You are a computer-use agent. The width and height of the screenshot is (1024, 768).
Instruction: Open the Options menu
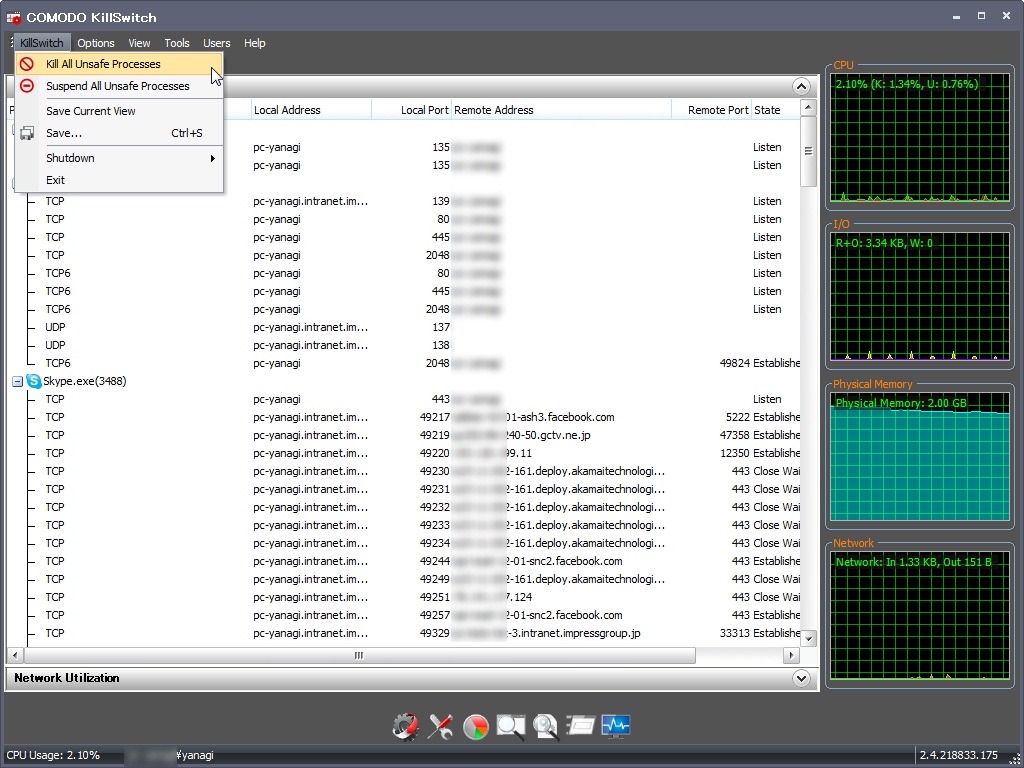(x=95, y=43)
